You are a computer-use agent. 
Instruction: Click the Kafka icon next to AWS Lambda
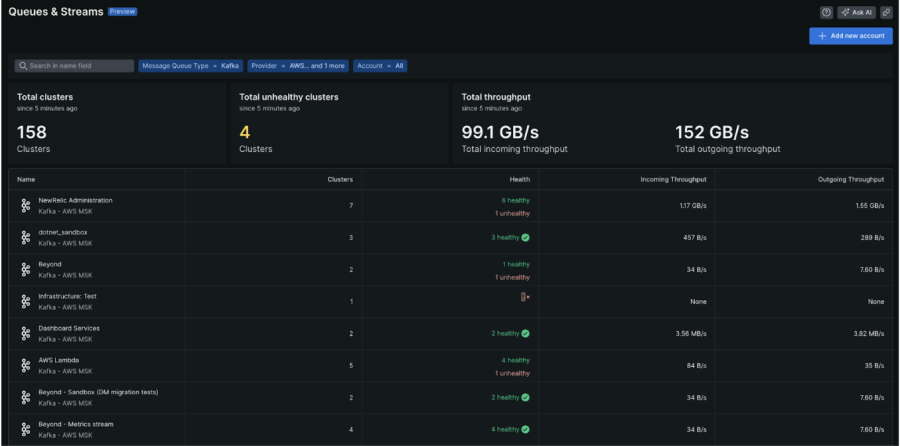coord(26,365)
